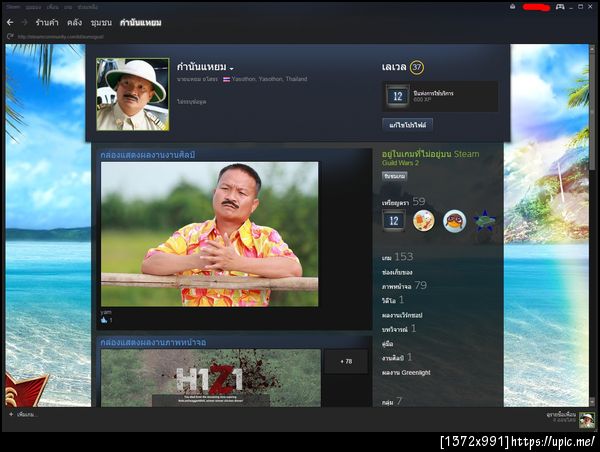The image size is (600, 452).
Task: Open the H1Z1 screenshot thumbnail
Action: [x=211, y=378]
